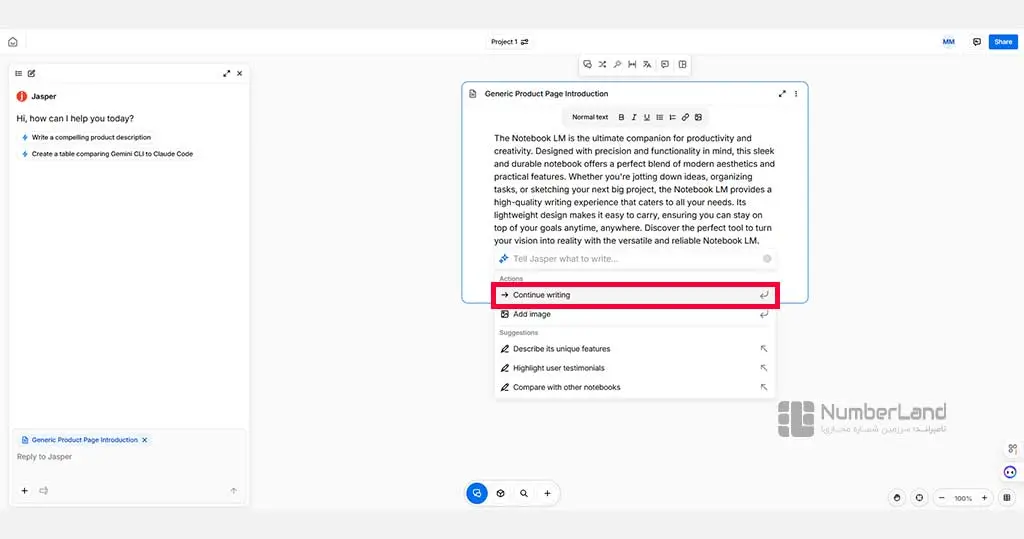Select Continue writing action
The image size is (1024, 539).
click(635, 295)
